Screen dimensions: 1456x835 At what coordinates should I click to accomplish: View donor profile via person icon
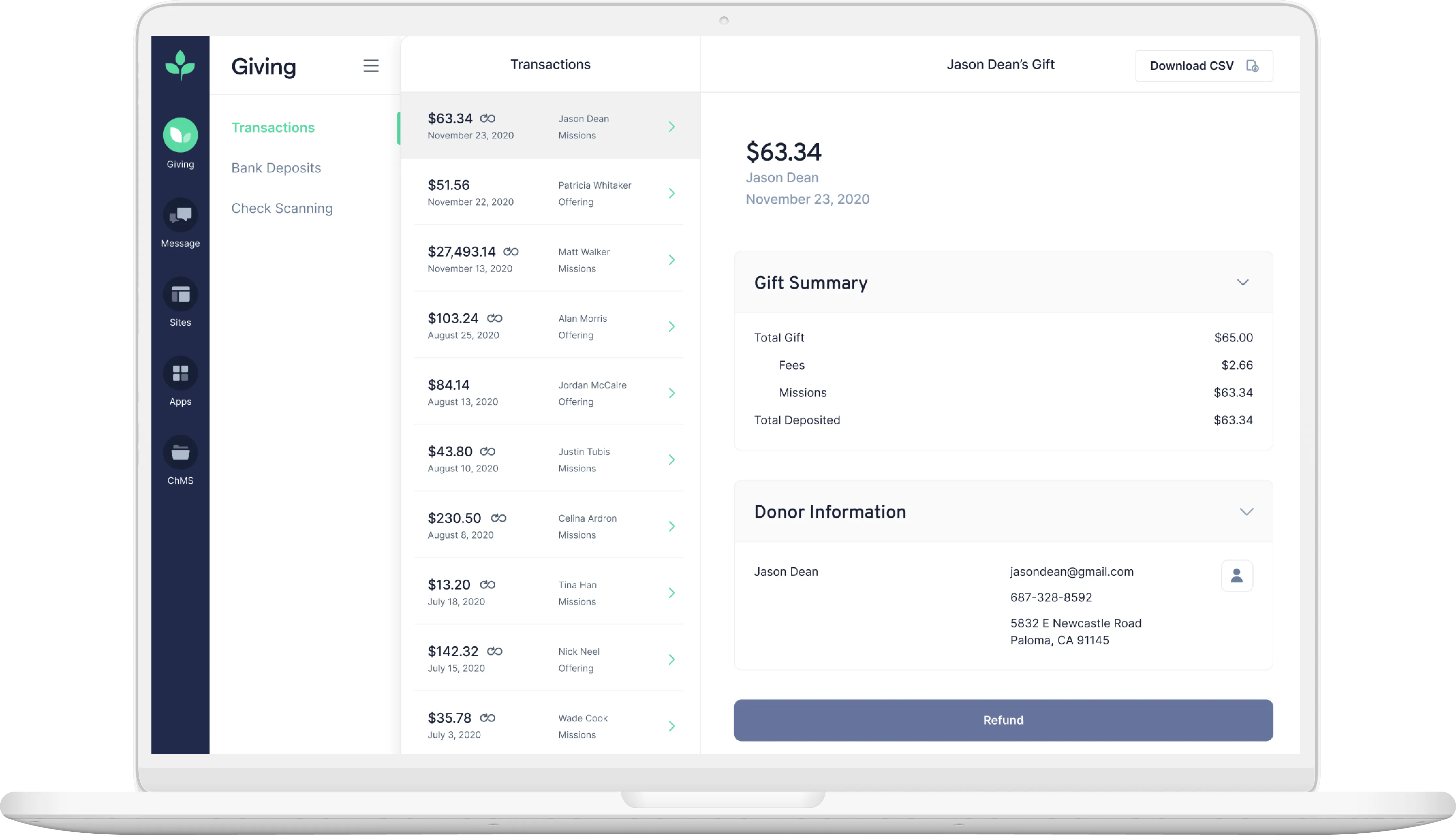pyautogui.click(x=1236, y=575)
